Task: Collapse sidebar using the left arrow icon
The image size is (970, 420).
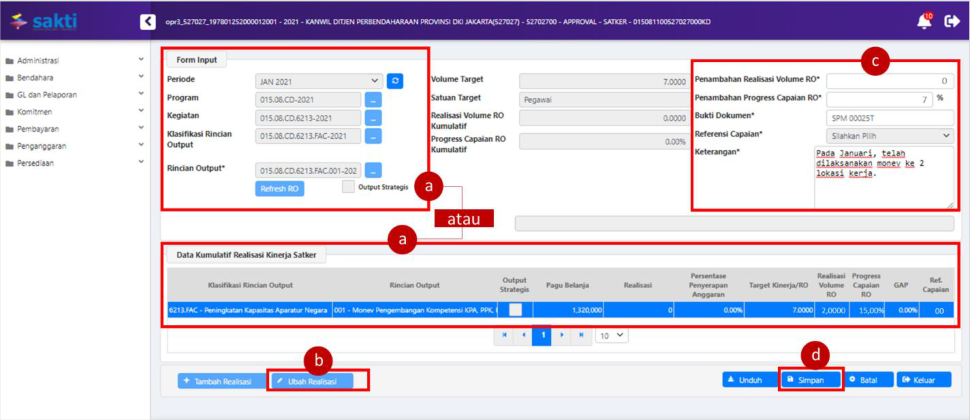Action: pos(148,21)
